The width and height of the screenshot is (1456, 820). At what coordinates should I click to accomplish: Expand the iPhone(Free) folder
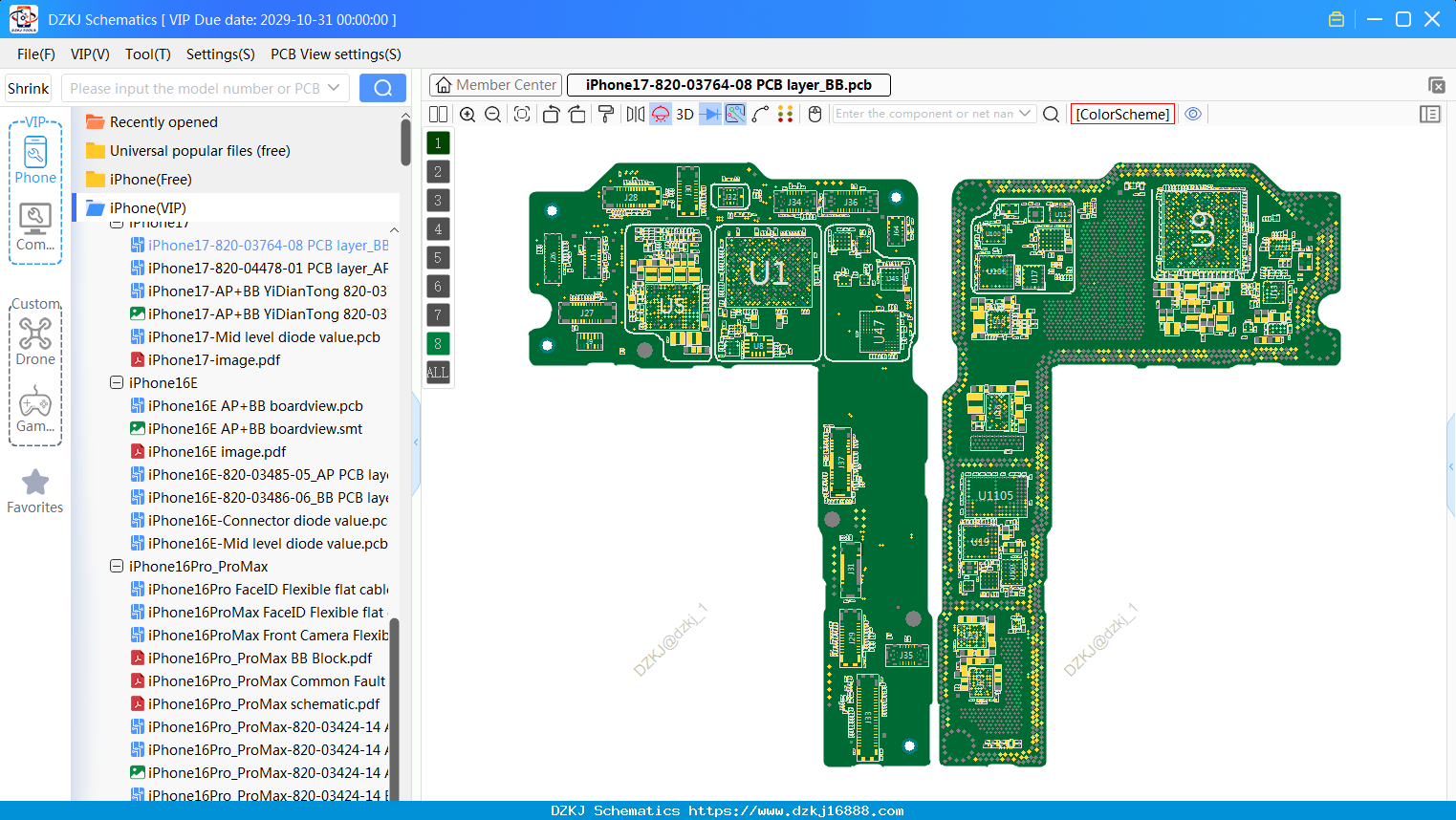click(x=150, y=179)
